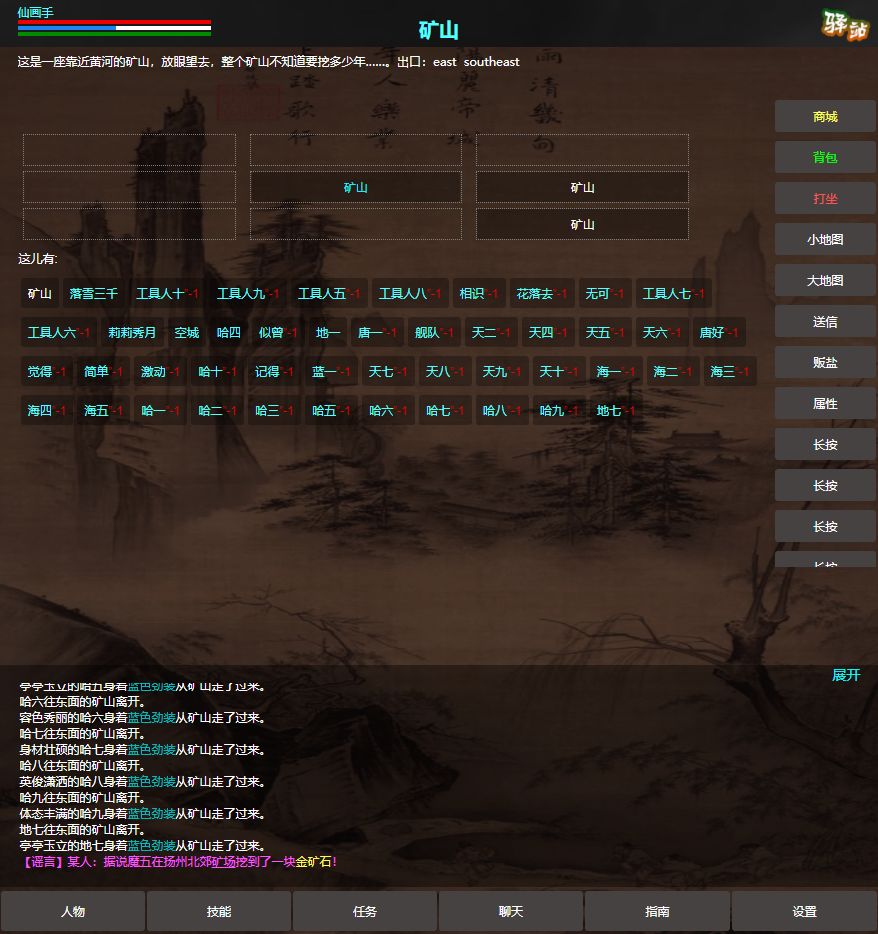The image size is (878, 934).
Task: Select player 唐一
Action: pyautogui.click(x=376, y=332)
